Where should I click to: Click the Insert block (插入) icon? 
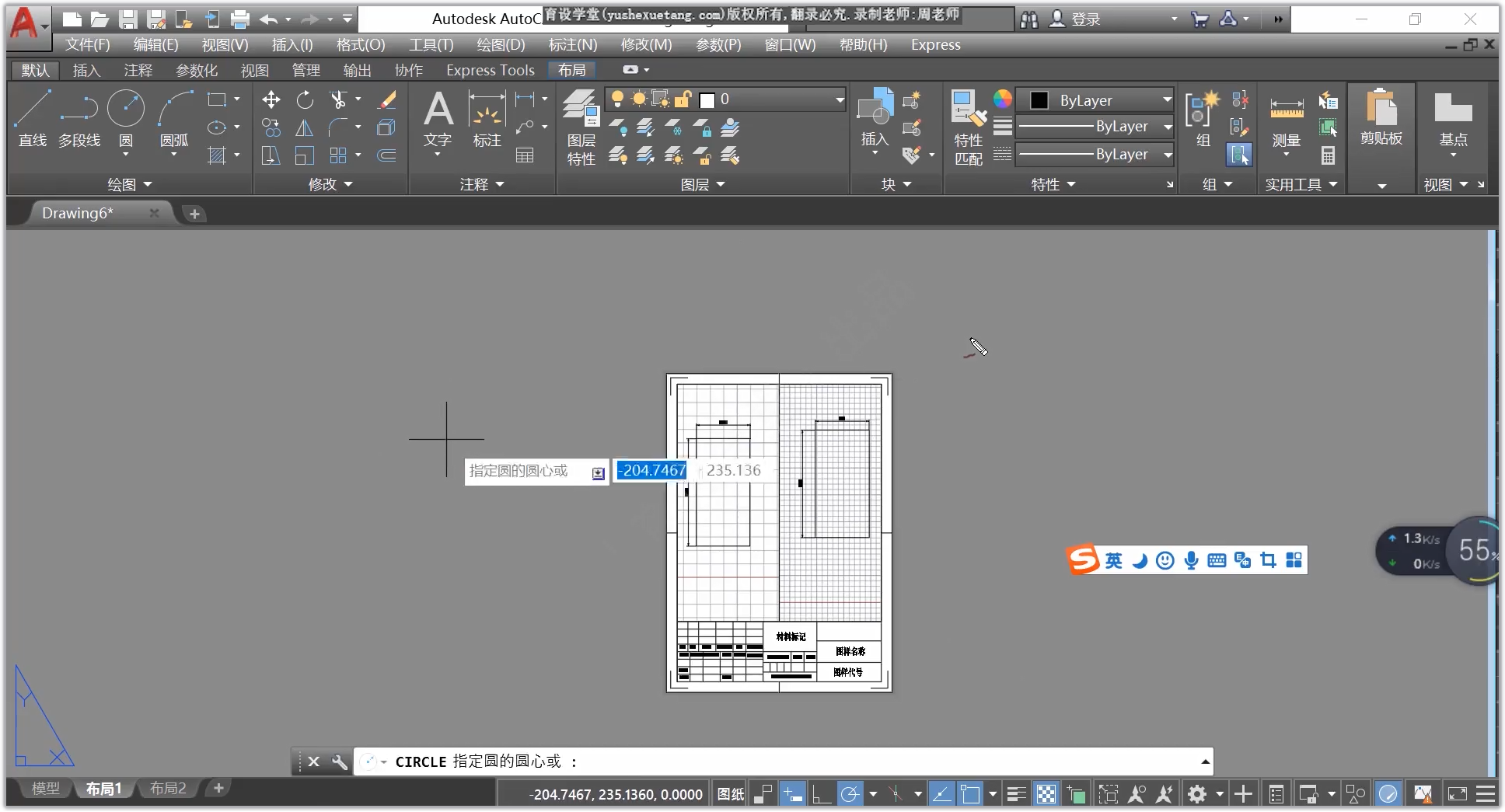(875, 118)
